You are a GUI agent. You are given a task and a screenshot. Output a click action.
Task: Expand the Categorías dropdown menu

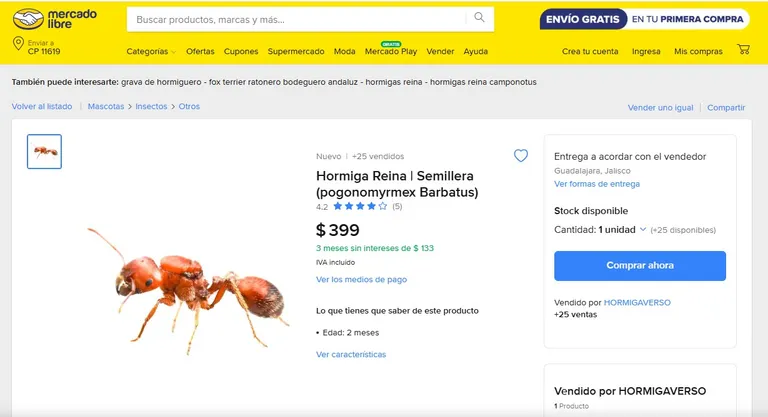pos(151,51)
